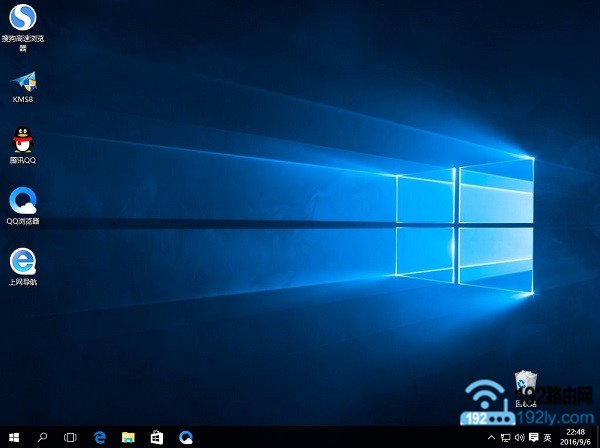Image resolution: width=600 pixels, height=448 pixels.
Task: Open File Explorer from taskbar
Action: pos(128,437)
